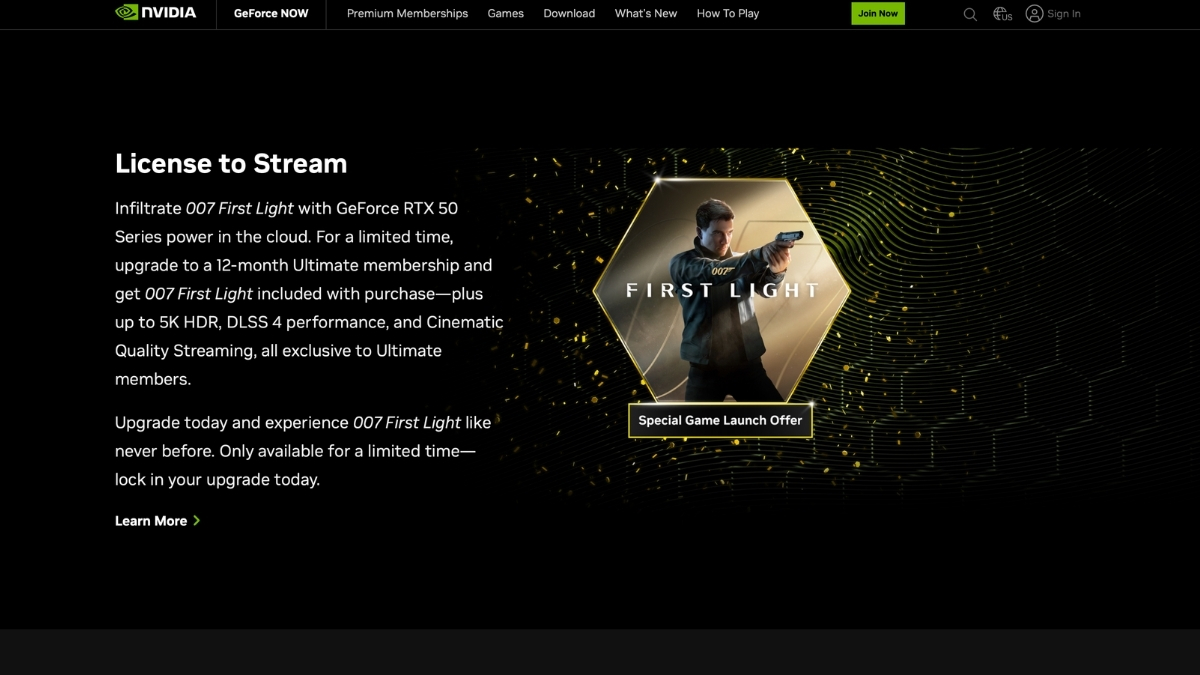The image size is (1200, 675).
Task: Select What's New in the navigation
Action: pyautogui.click(x=646, y=14)
